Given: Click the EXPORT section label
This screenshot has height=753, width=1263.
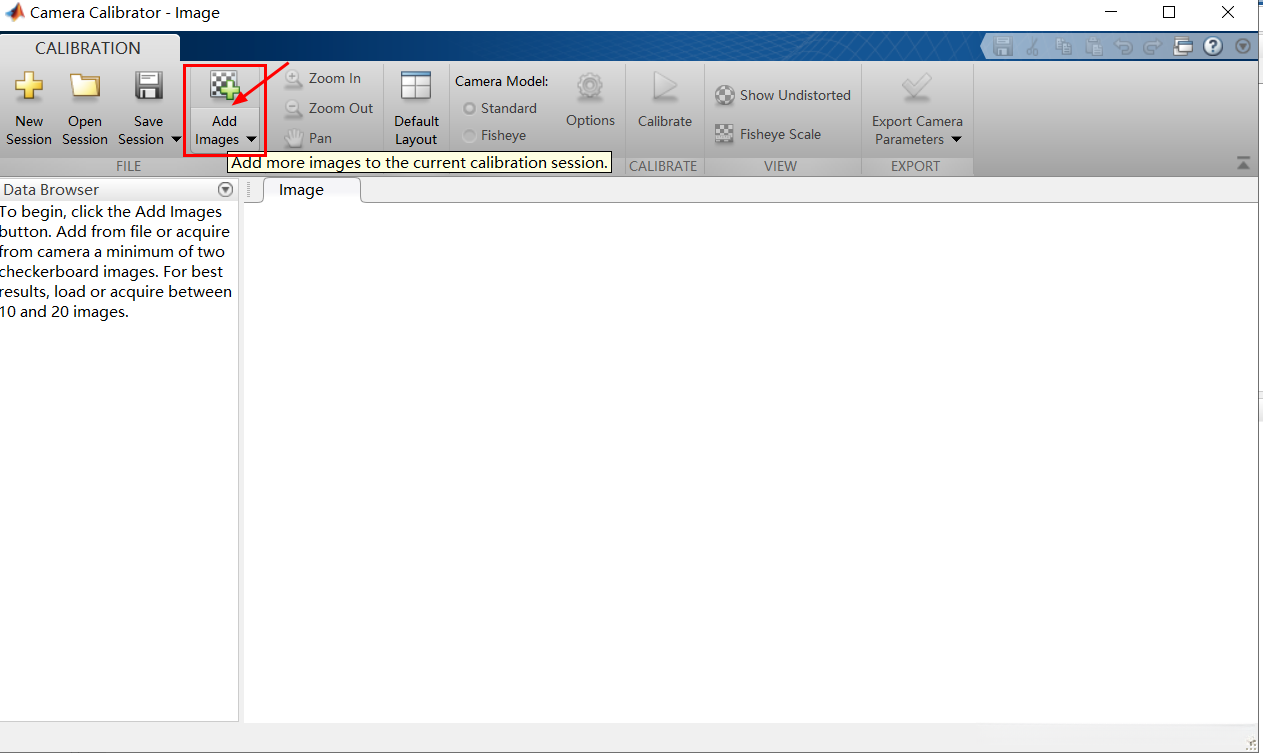Looking at the screenshot, I should coord(916,166).
